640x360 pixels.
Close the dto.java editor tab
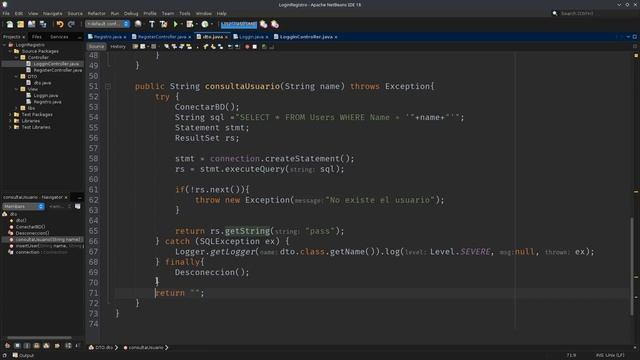click(x=226, y=37)
